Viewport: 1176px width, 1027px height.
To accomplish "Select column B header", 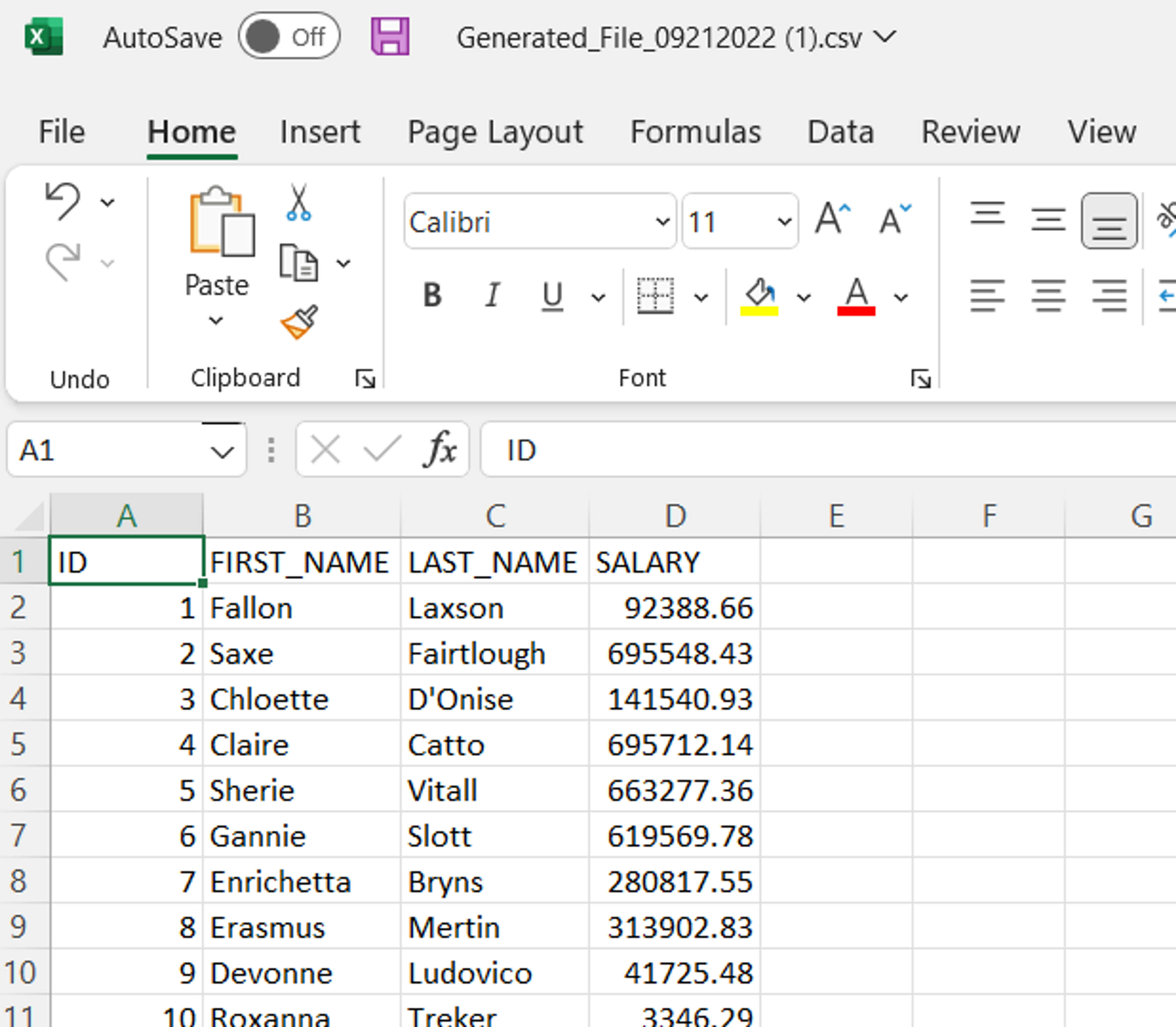I will pyautogui.click(x=302, y=516).
